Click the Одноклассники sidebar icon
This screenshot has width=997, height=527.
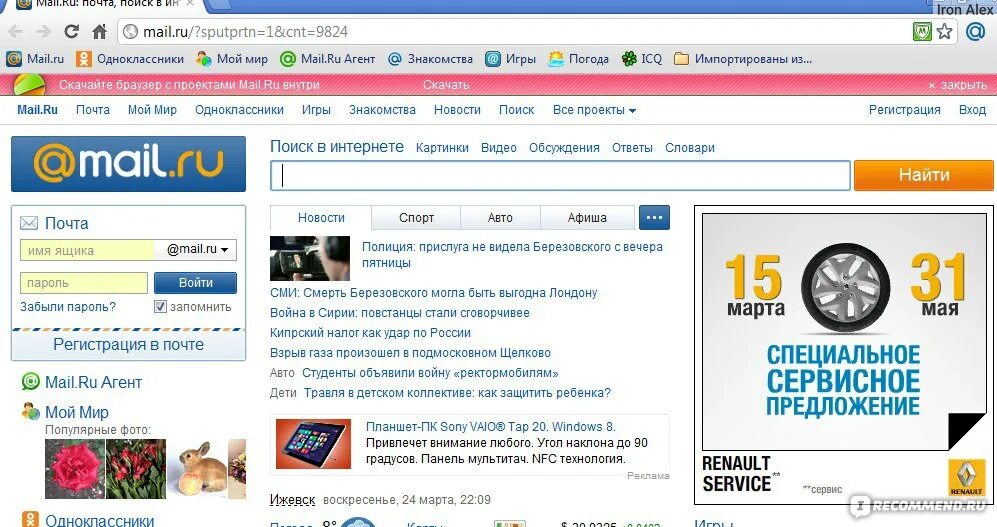31,519
